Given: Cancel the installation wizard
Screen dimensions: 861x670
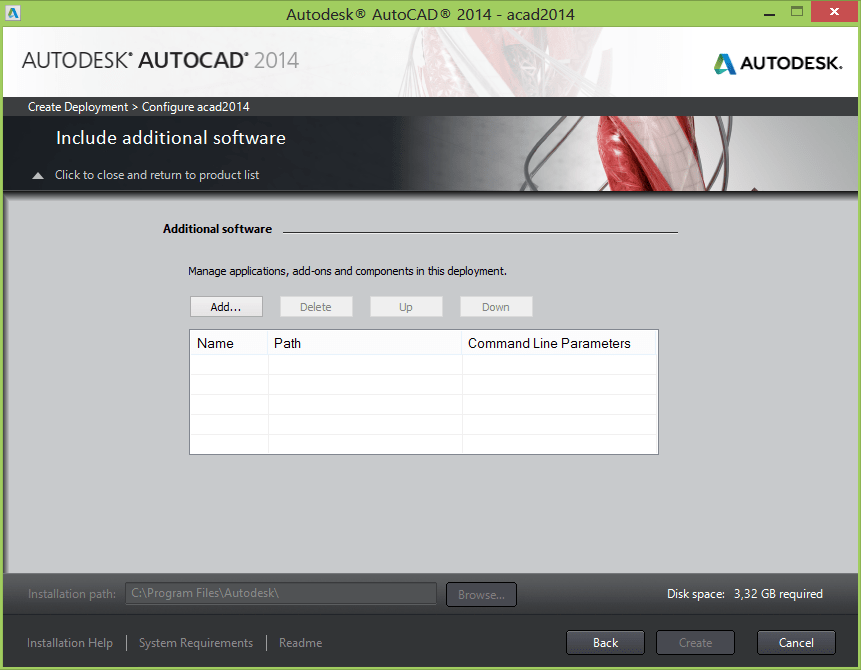Looking at the screenshot, I should tap(796, 643).
